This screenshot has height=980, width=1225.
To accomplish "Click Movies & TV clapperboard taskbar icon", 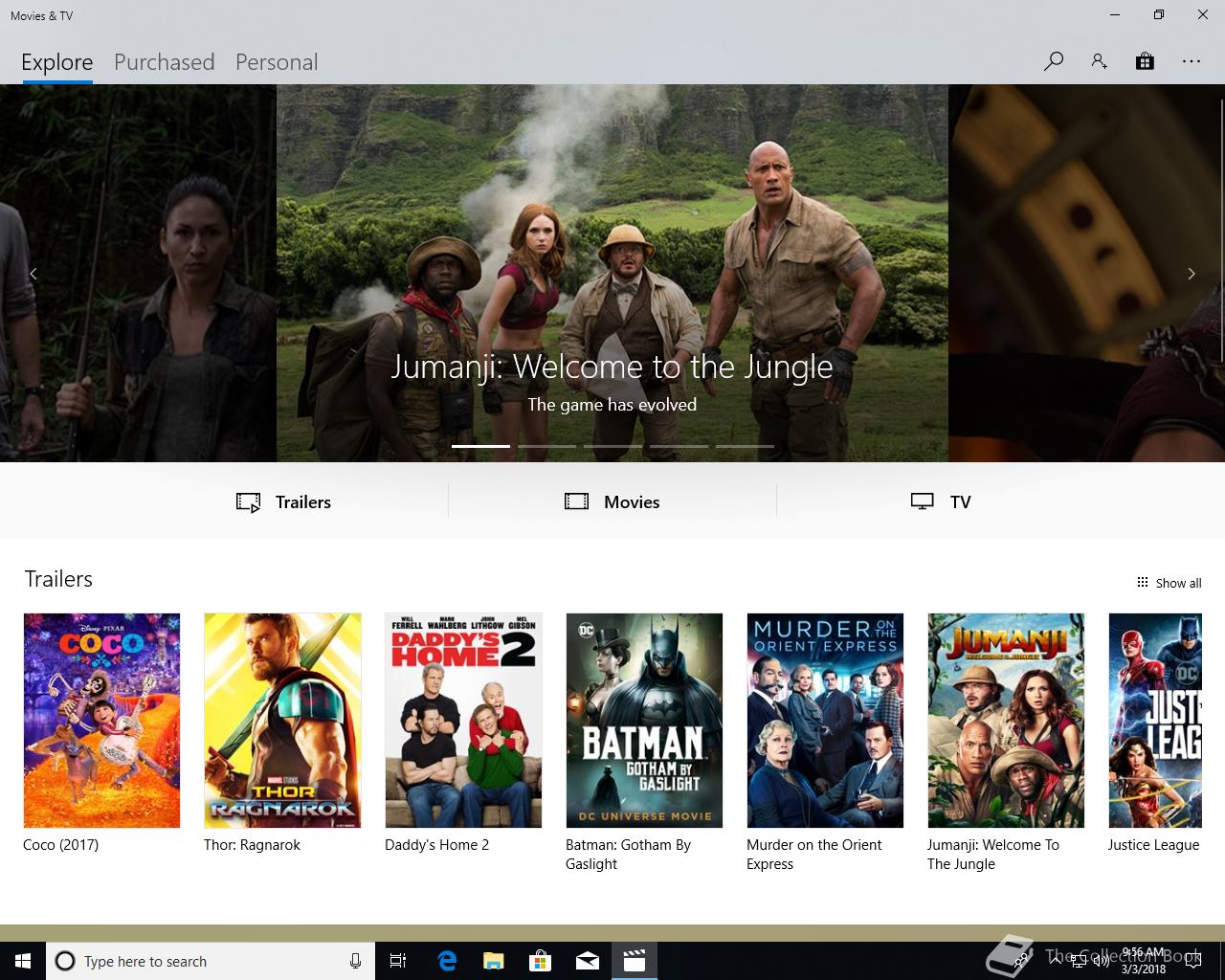I will coord(635,961).
